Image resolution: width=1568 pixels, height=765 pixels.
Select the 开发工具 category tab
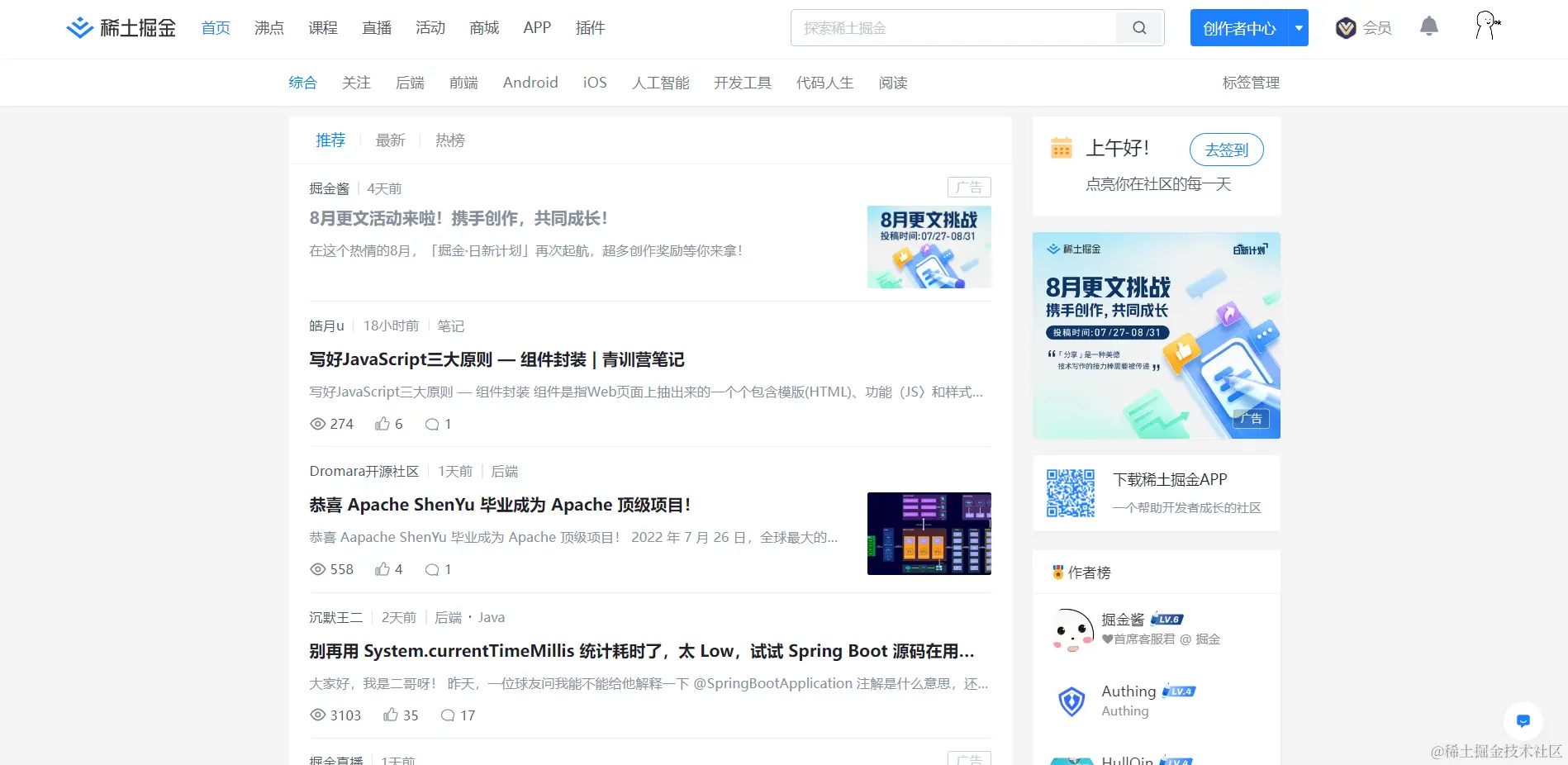pos(743,83)
